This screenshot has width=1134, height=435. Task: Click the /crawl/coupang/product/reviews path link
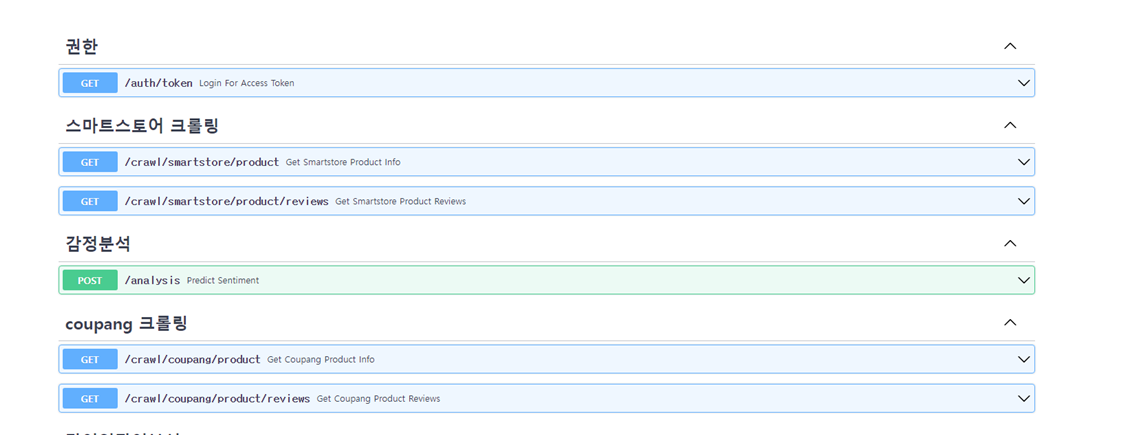[217, 398]
